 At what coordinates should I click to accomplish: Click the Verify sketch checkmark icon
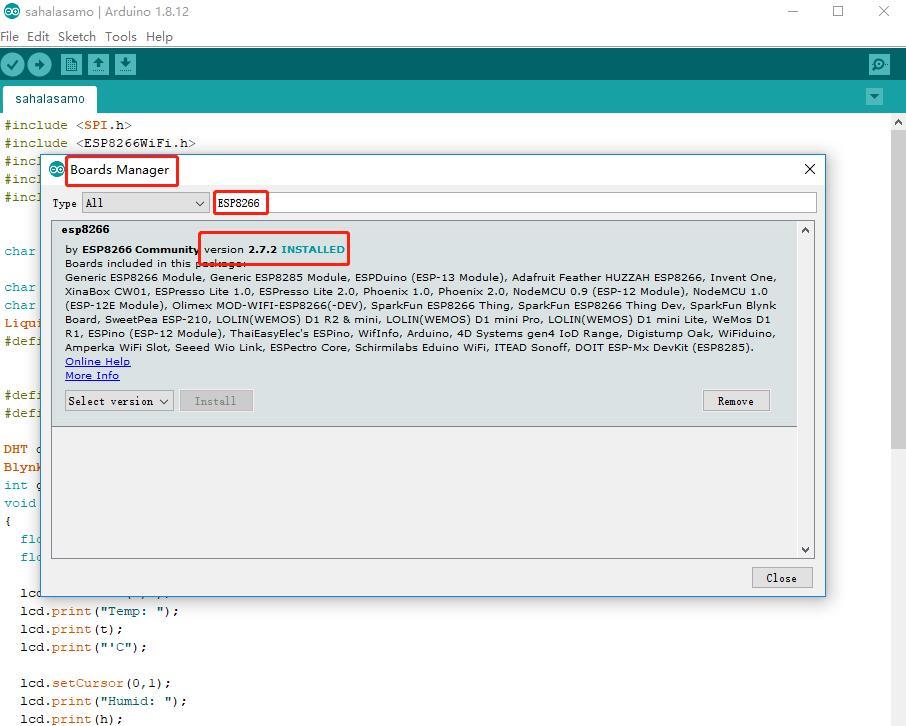12,64
